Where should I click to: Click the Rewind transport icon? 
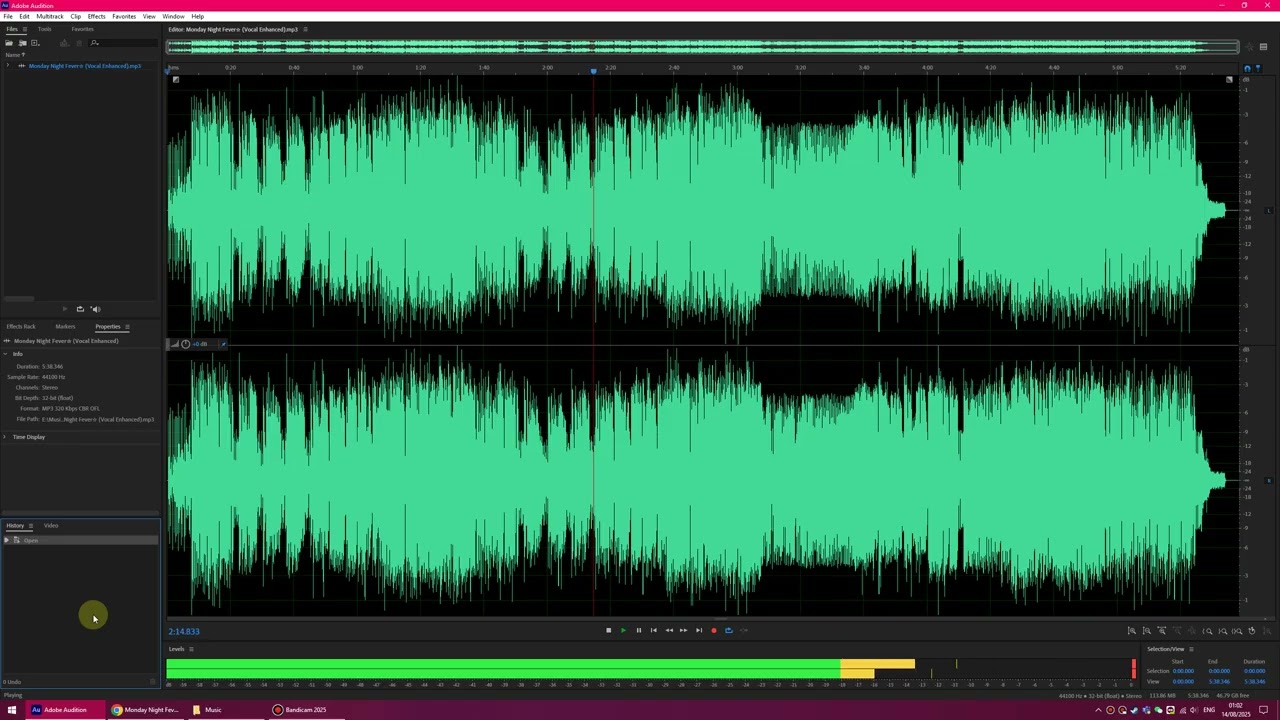pos(669,631)
